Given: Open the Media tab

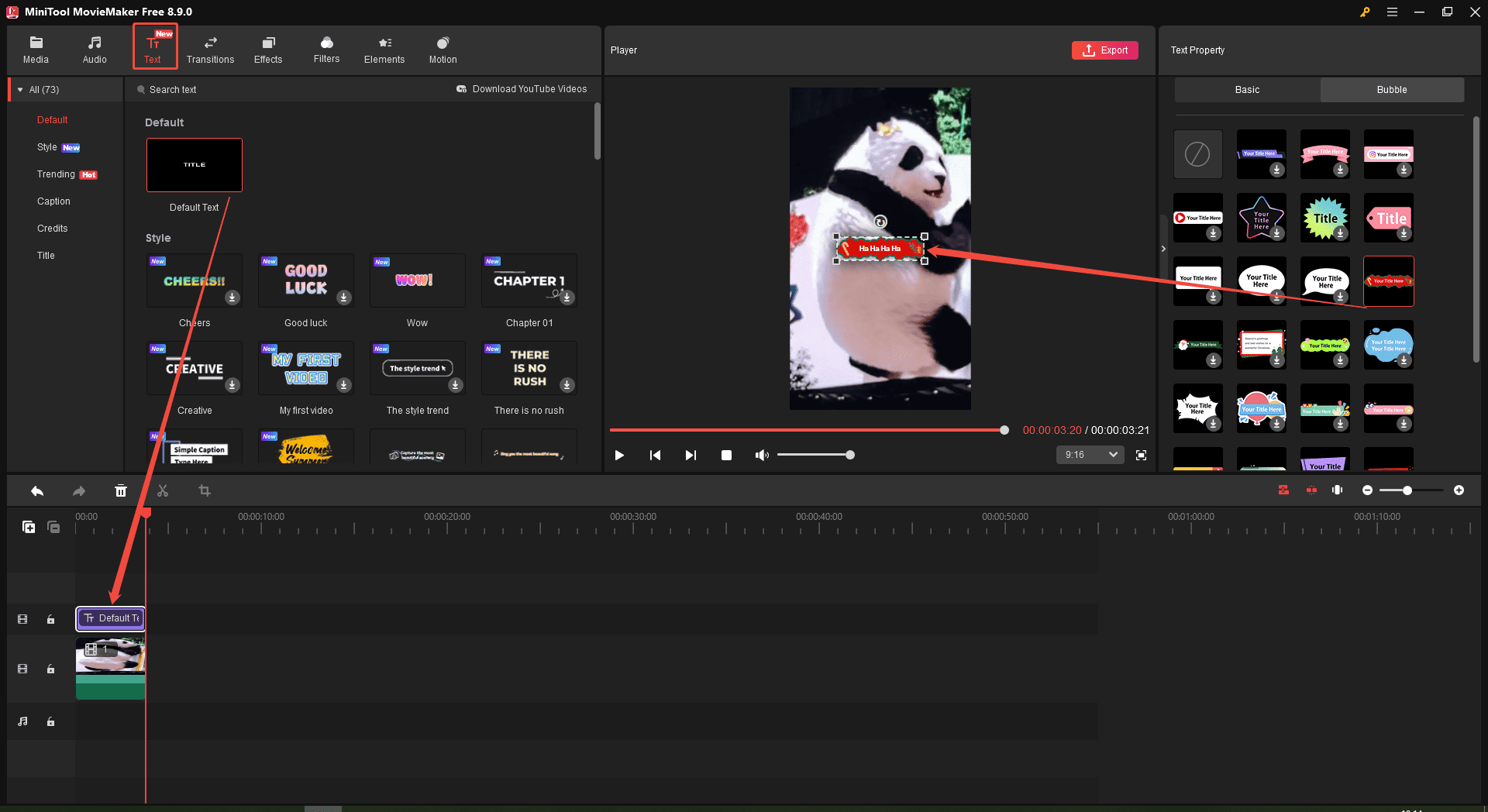Looking at the screenshot, I should tap(36, 49).
